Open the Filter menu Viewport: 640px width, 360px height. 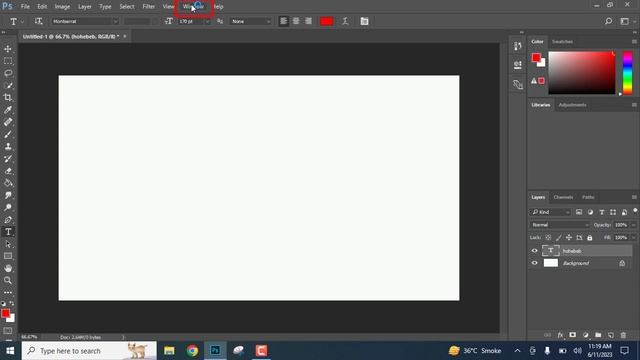[x=149, y=7]
